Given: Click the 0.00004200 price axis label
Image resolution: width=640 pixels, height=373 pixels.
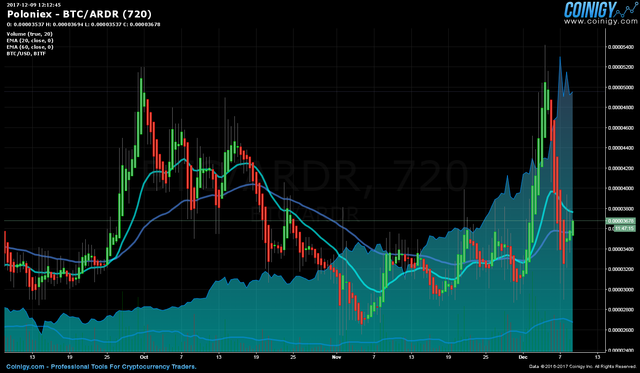Looking at the screenshot, I should (621, 168).
